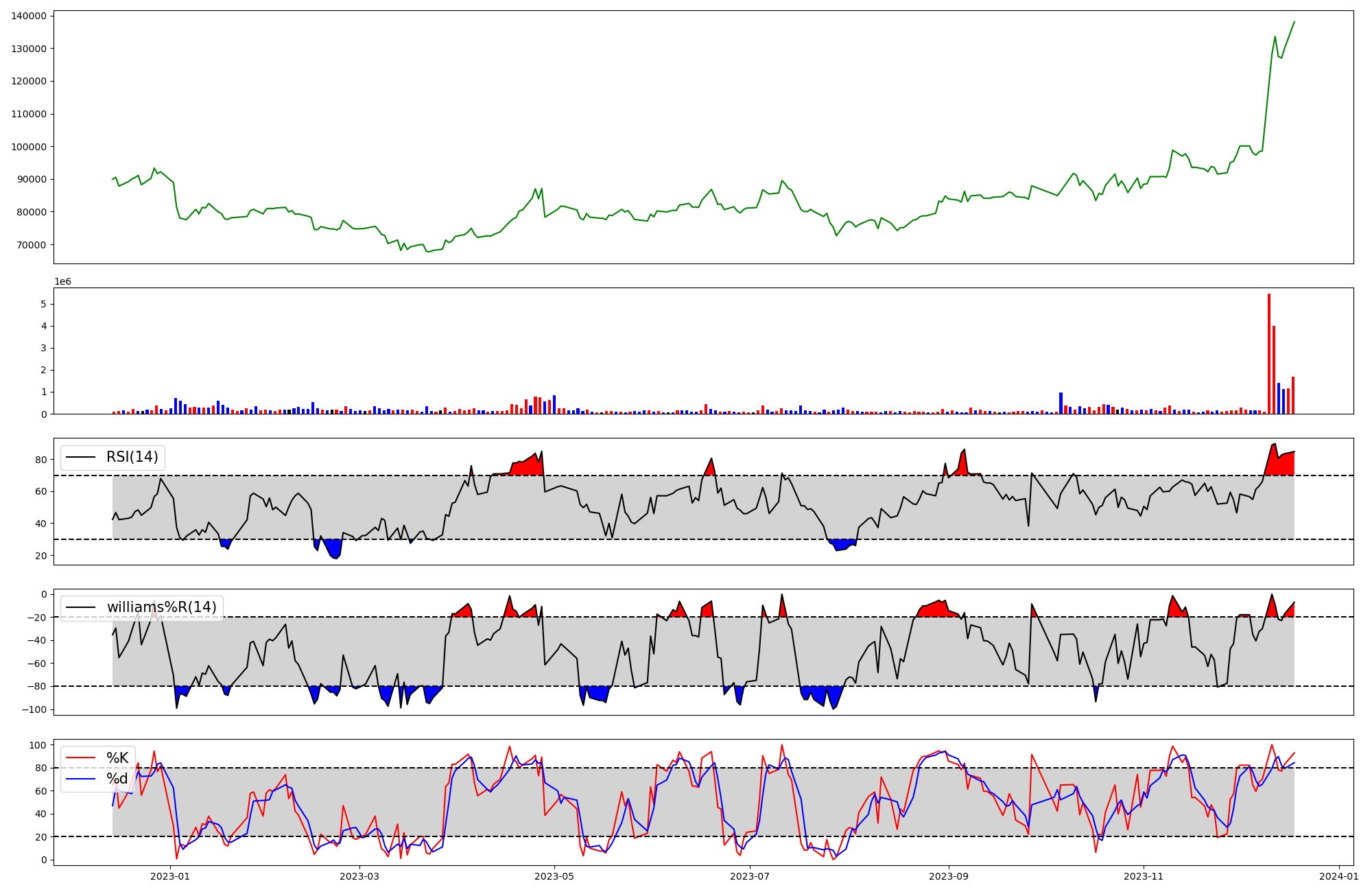Click the 2023-03 x-axis date label
The height and width of the screenshot is (892, 1372).
point(359,876)
